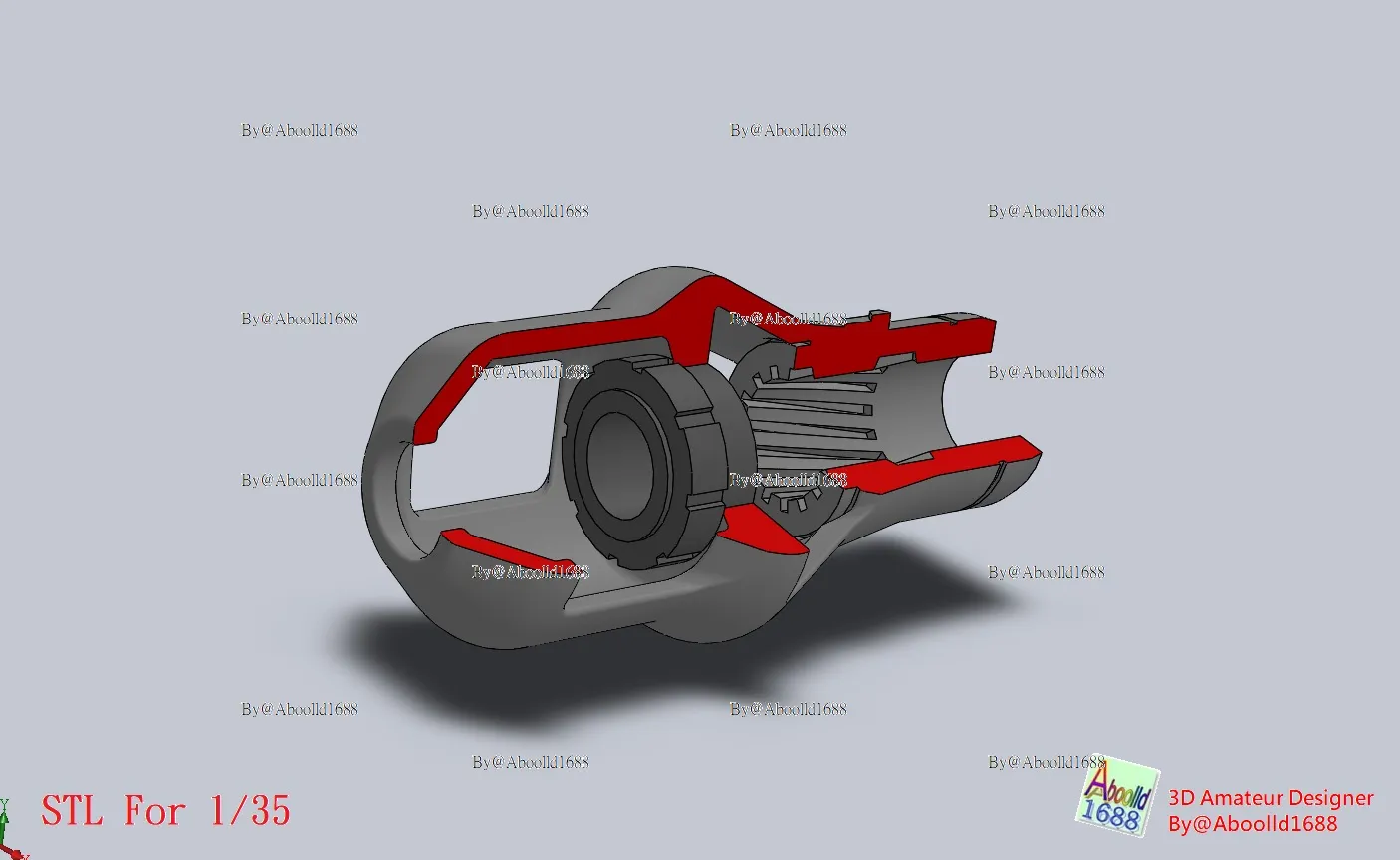Click the watermark above the logo badge
Screen dimensions: 1400x860
point(1047,762)
